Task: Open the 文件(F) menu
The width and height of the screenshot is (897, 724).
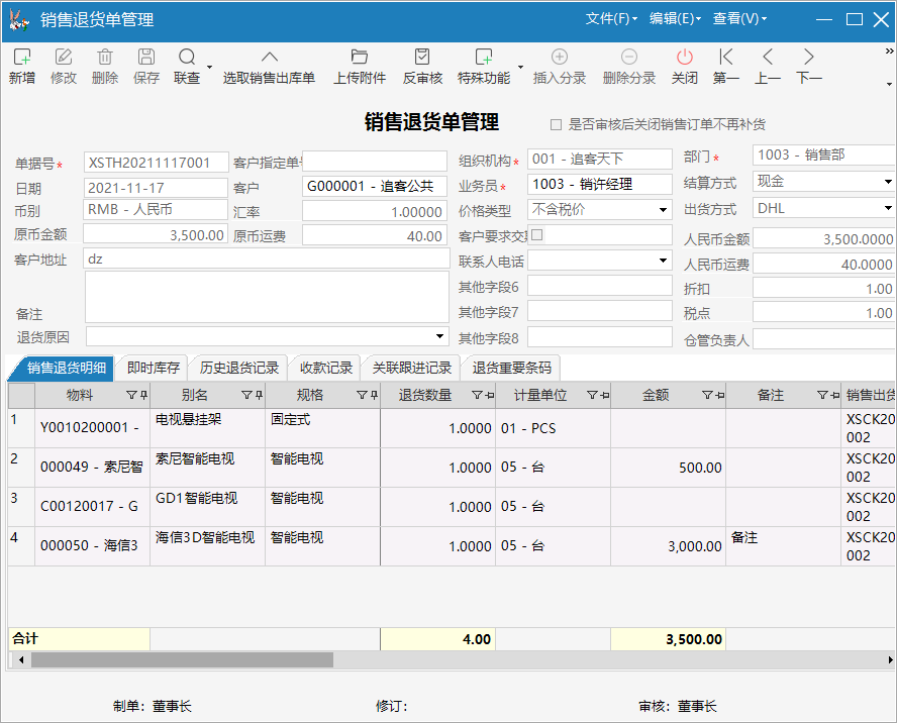Action: click(x=611, y=19)
